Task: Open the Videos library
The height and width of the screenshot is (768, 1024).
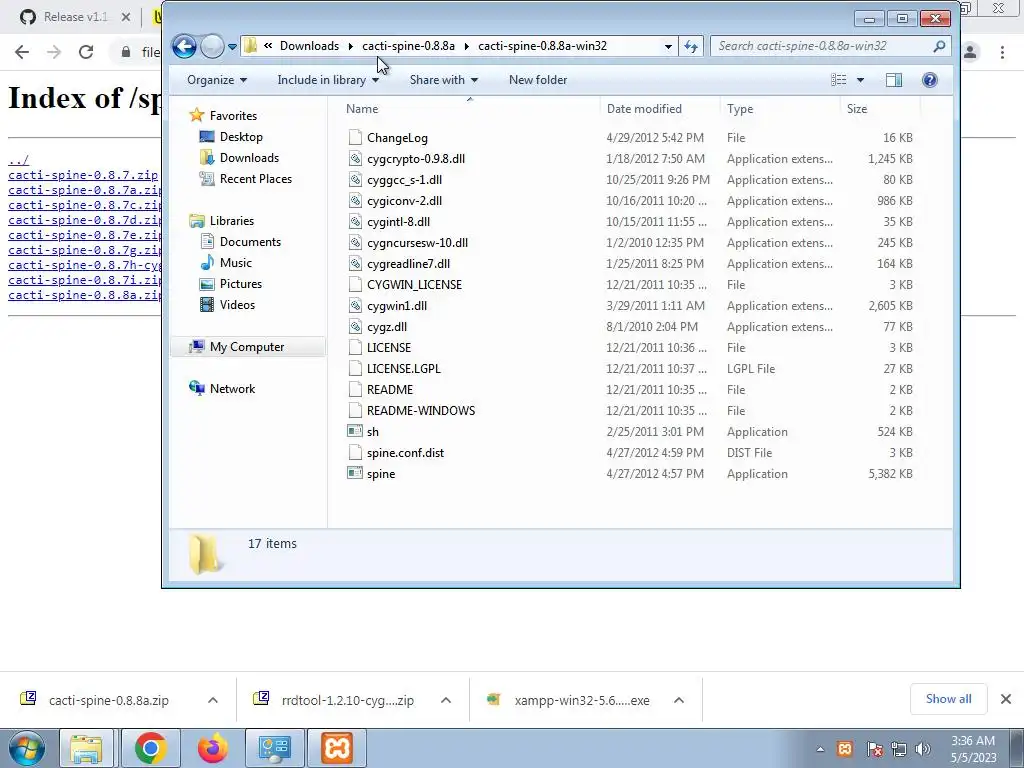Action: 237,304
